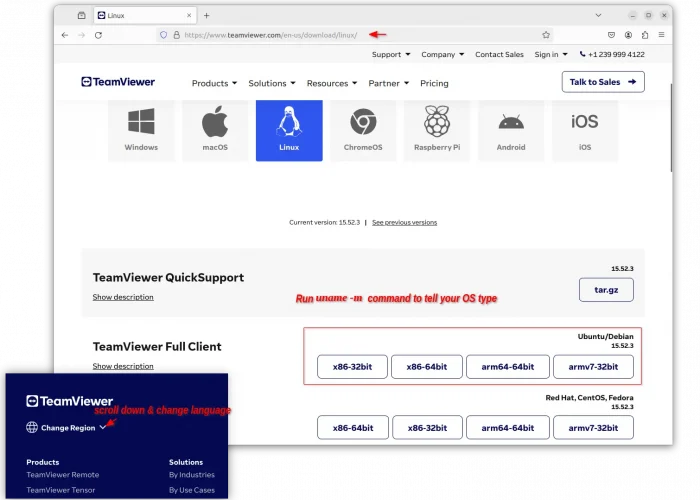
Task: Choose the macOS Apple icon tile
Action: tap(215, 129)
